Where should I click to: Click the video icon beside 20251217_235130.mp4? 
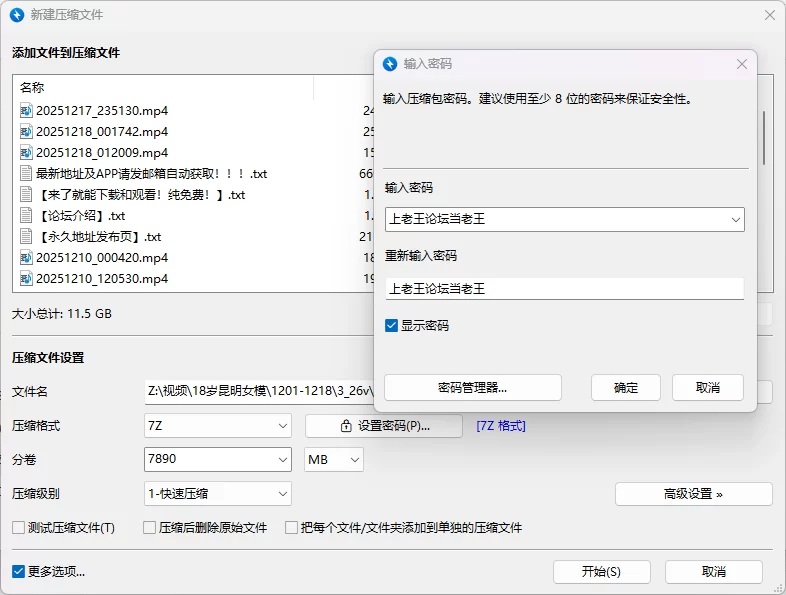(x=26, y=110)
